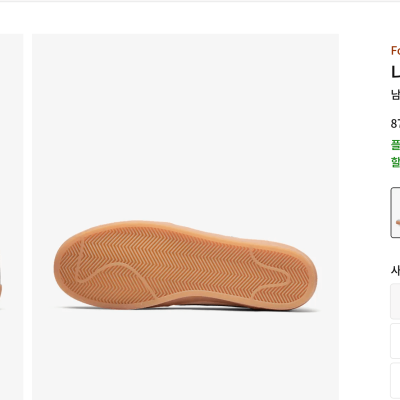The height and width of the screenshot is (400, 400).
Task: Click the small shoe icon inside color thumbnail
Action: pyautogui.click(x=397, y=222)
